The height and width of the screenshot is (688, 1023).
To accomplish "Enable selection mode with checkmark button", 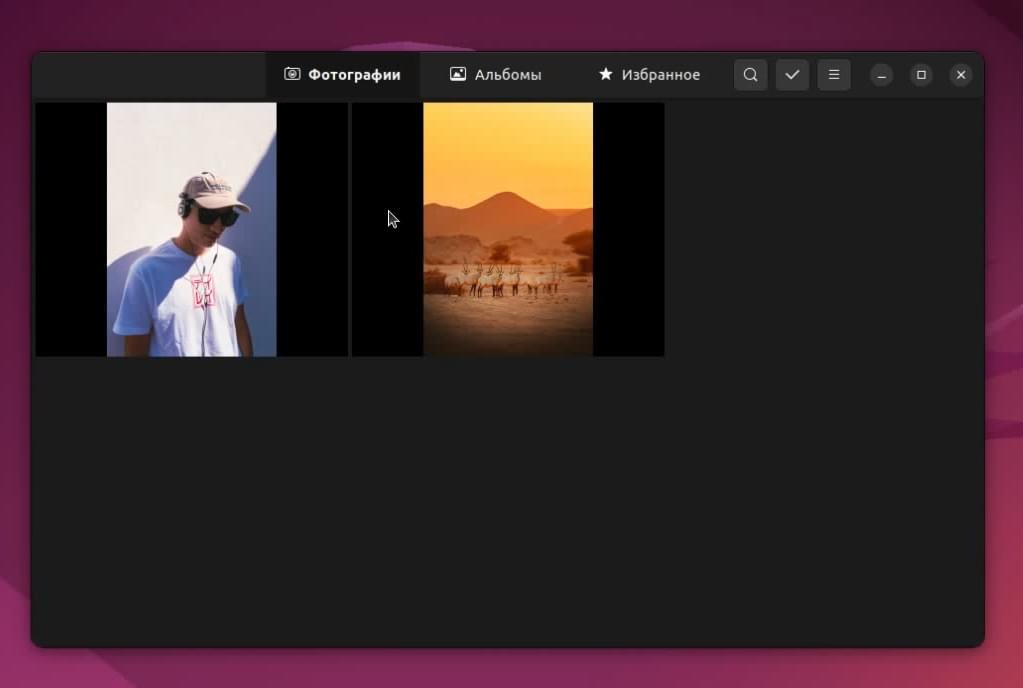I will tap(792, 75).
